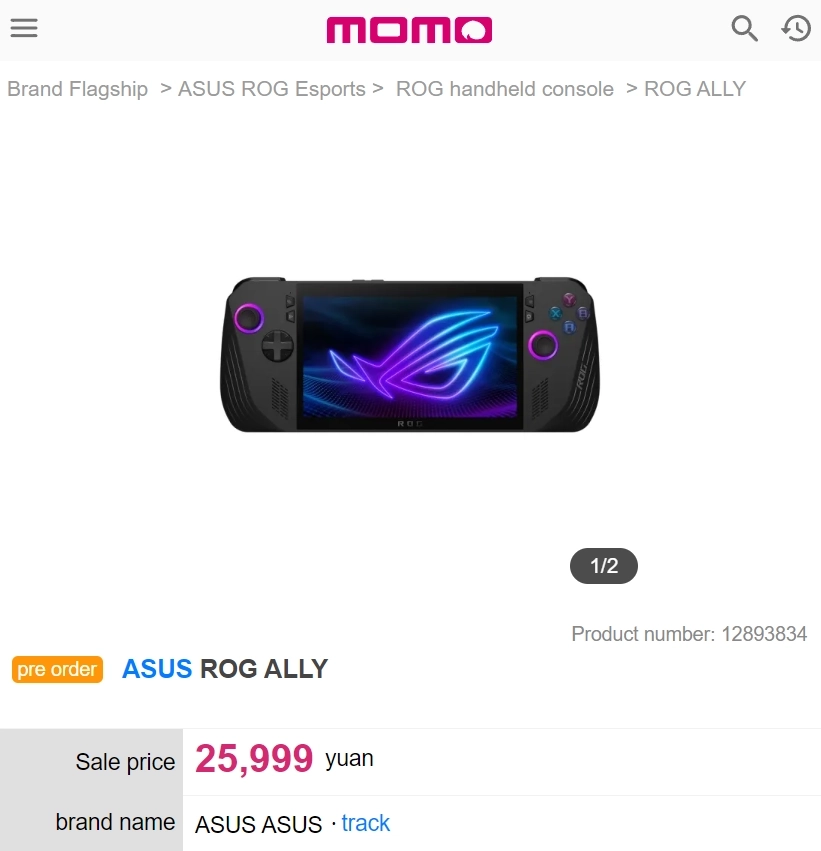Click the brand name label
821x851 pixels.
tap(115, 822)
